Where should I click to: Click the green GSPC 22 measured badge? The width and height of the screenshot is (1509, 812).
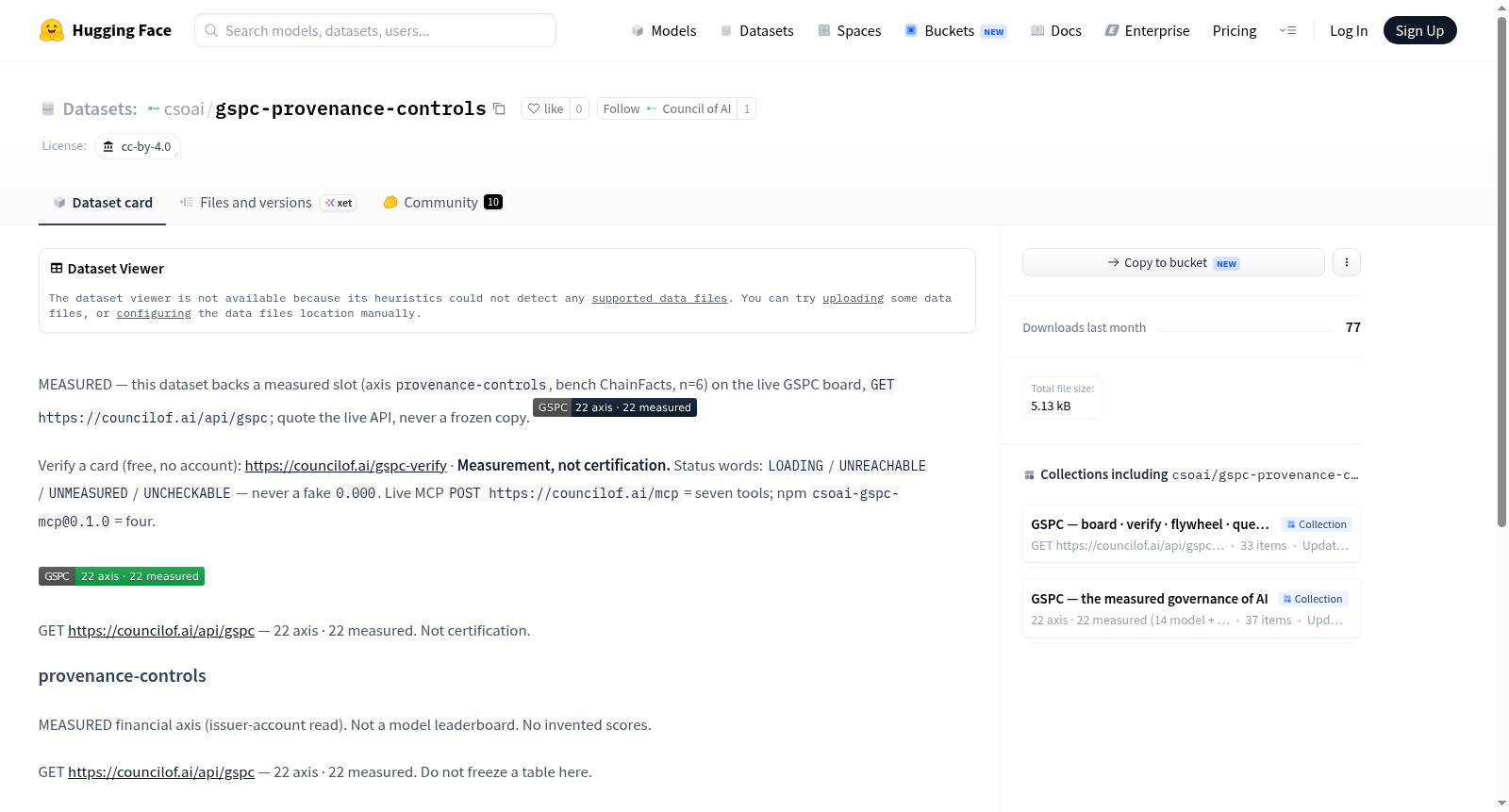click(122, 576)
